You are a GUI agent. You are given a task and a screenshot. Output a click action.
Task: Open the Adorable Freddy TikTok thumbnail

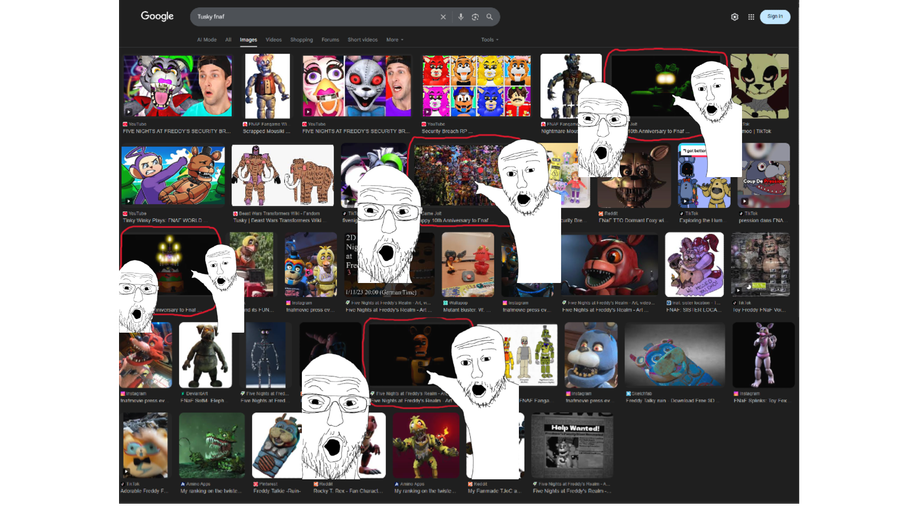146,445
